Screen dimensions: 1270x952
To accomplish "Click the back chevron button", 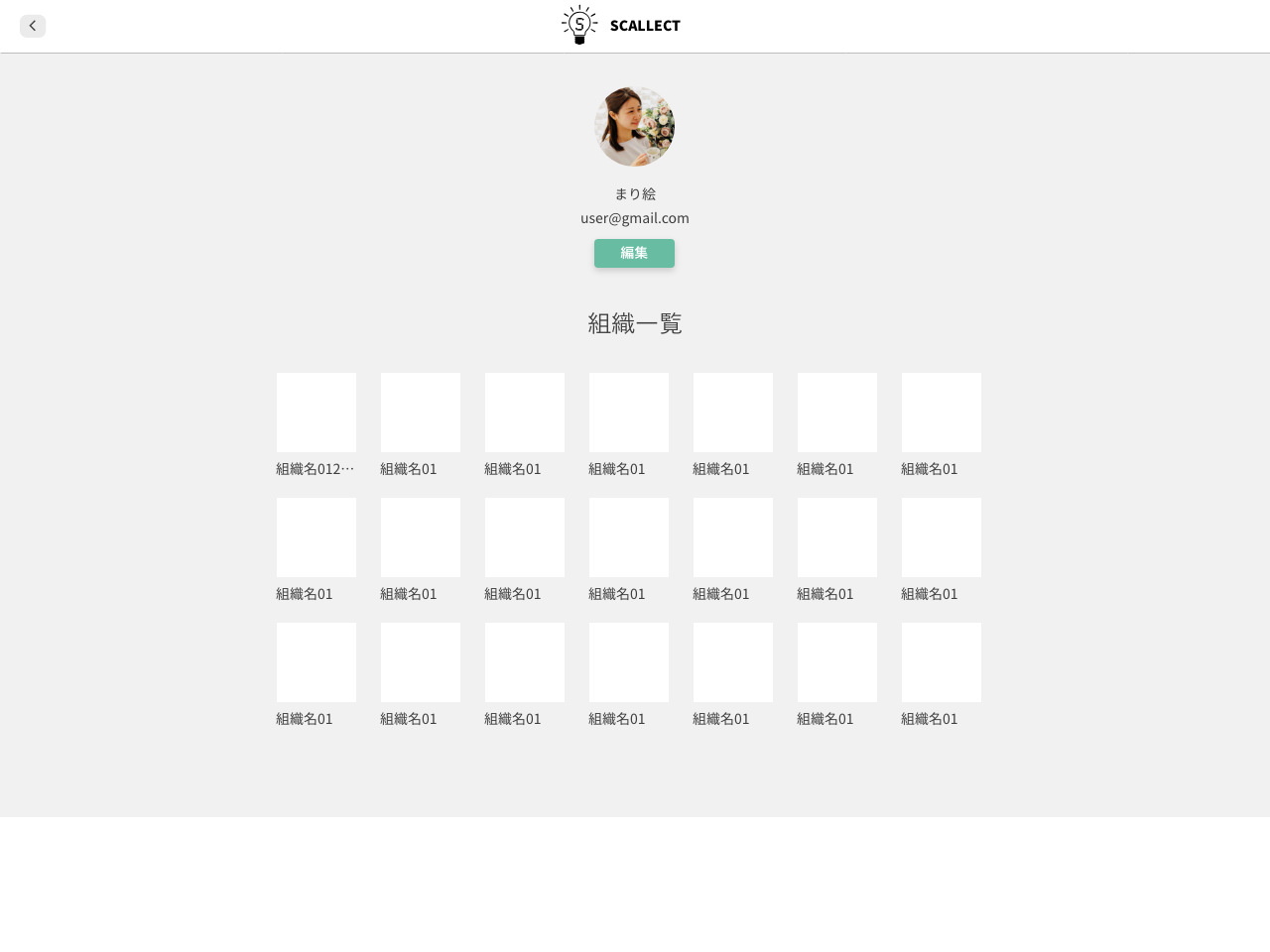I will [x=33, y=26].
